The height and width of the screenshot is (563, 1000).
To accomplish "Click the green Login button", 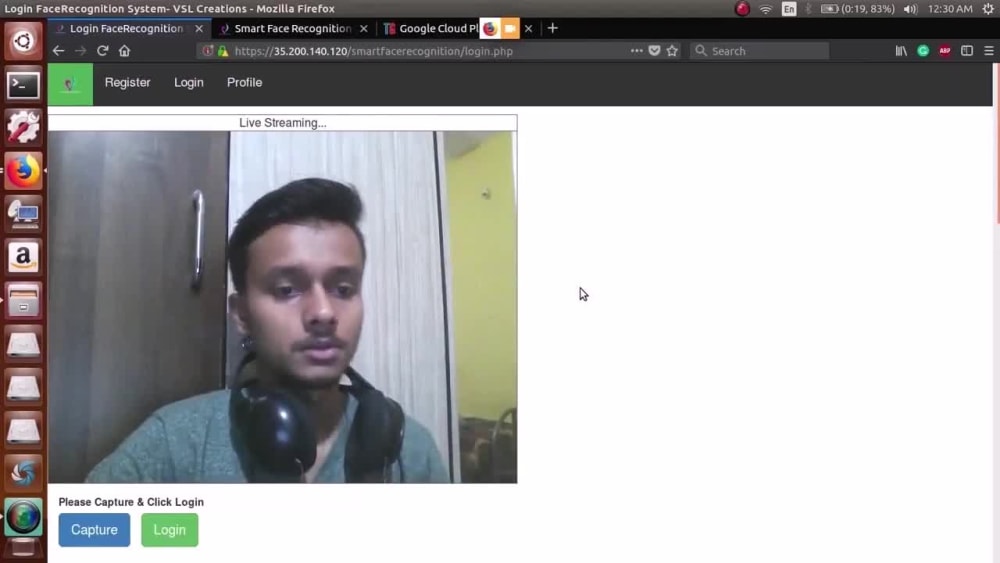I will pyautogui.click(x=170, y=530).
